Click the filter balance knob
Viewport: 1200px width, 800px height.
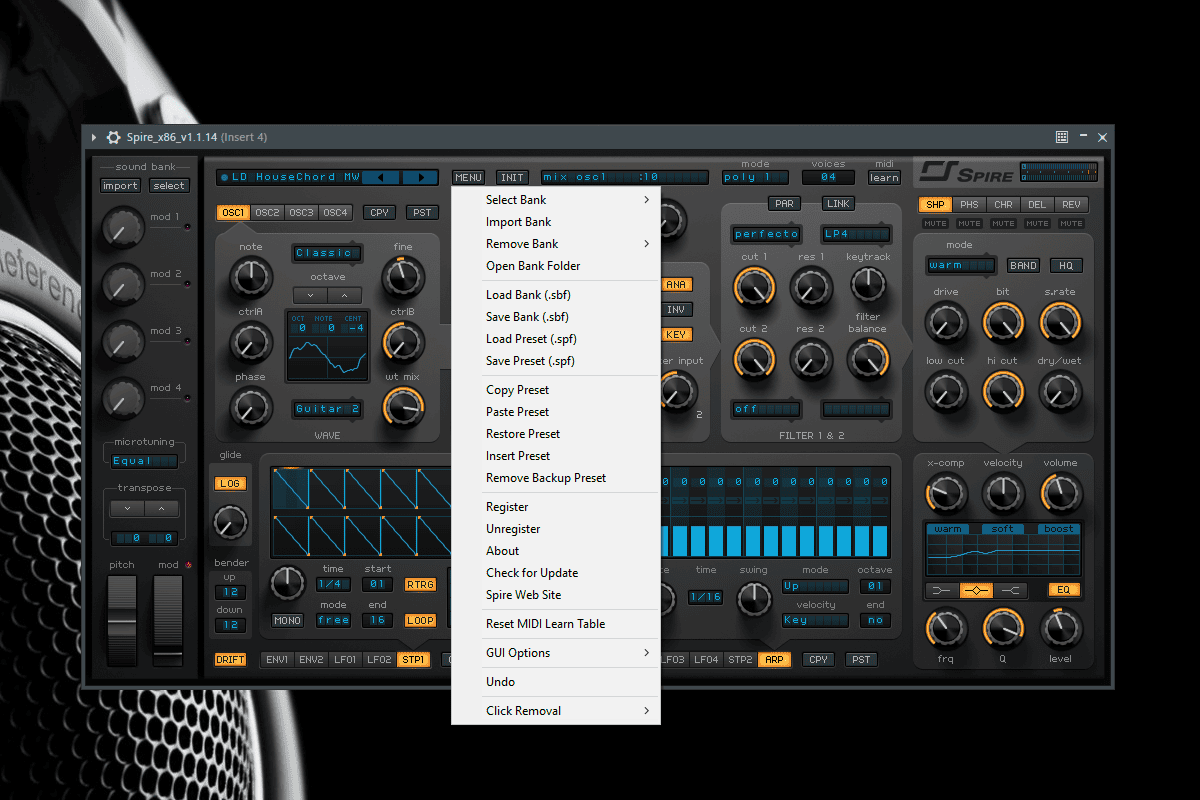(x=868, y=359)
